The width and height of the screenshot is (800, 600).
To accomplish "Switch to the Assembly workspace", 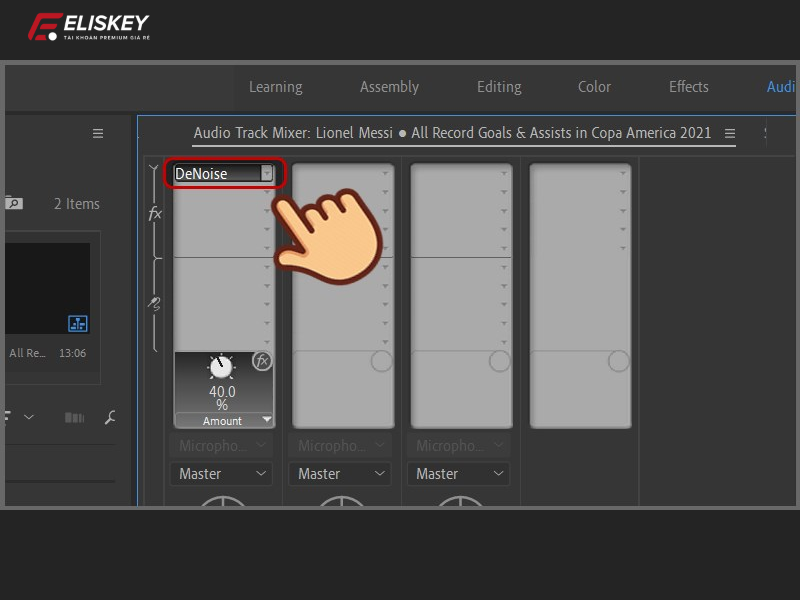I will 389,87.
